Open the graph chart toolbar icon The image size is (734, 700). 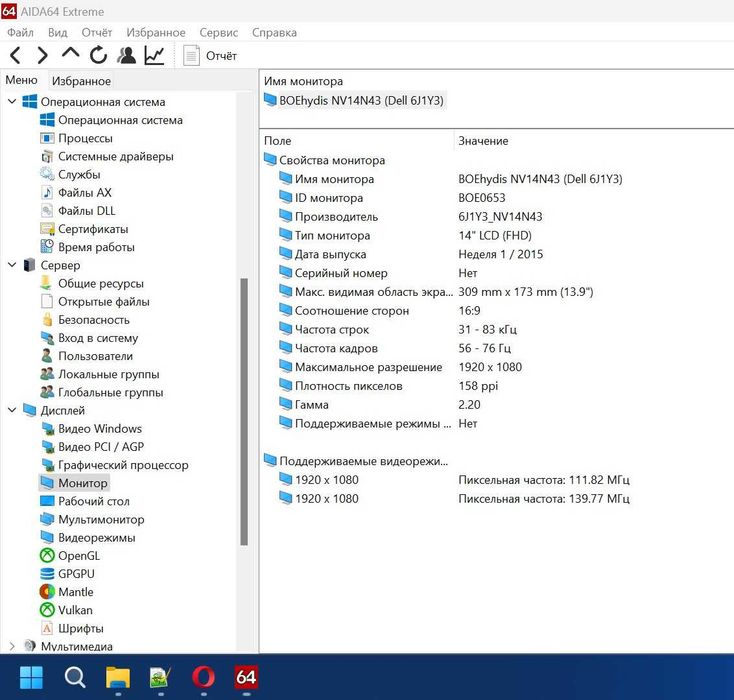pyautogui.click(x=154, y=55)
